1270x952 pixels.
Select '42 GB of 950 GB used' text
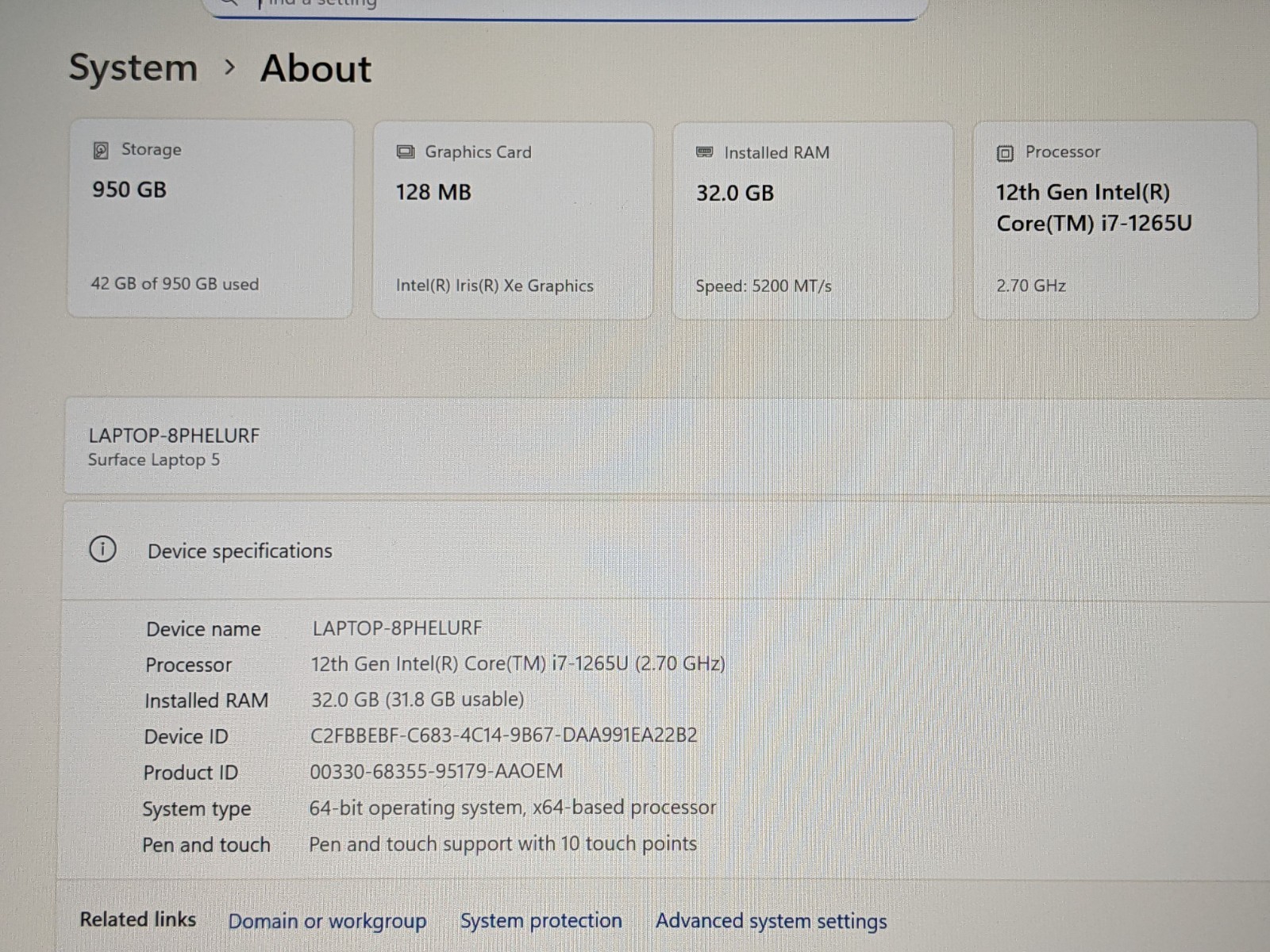coord(175,284)
